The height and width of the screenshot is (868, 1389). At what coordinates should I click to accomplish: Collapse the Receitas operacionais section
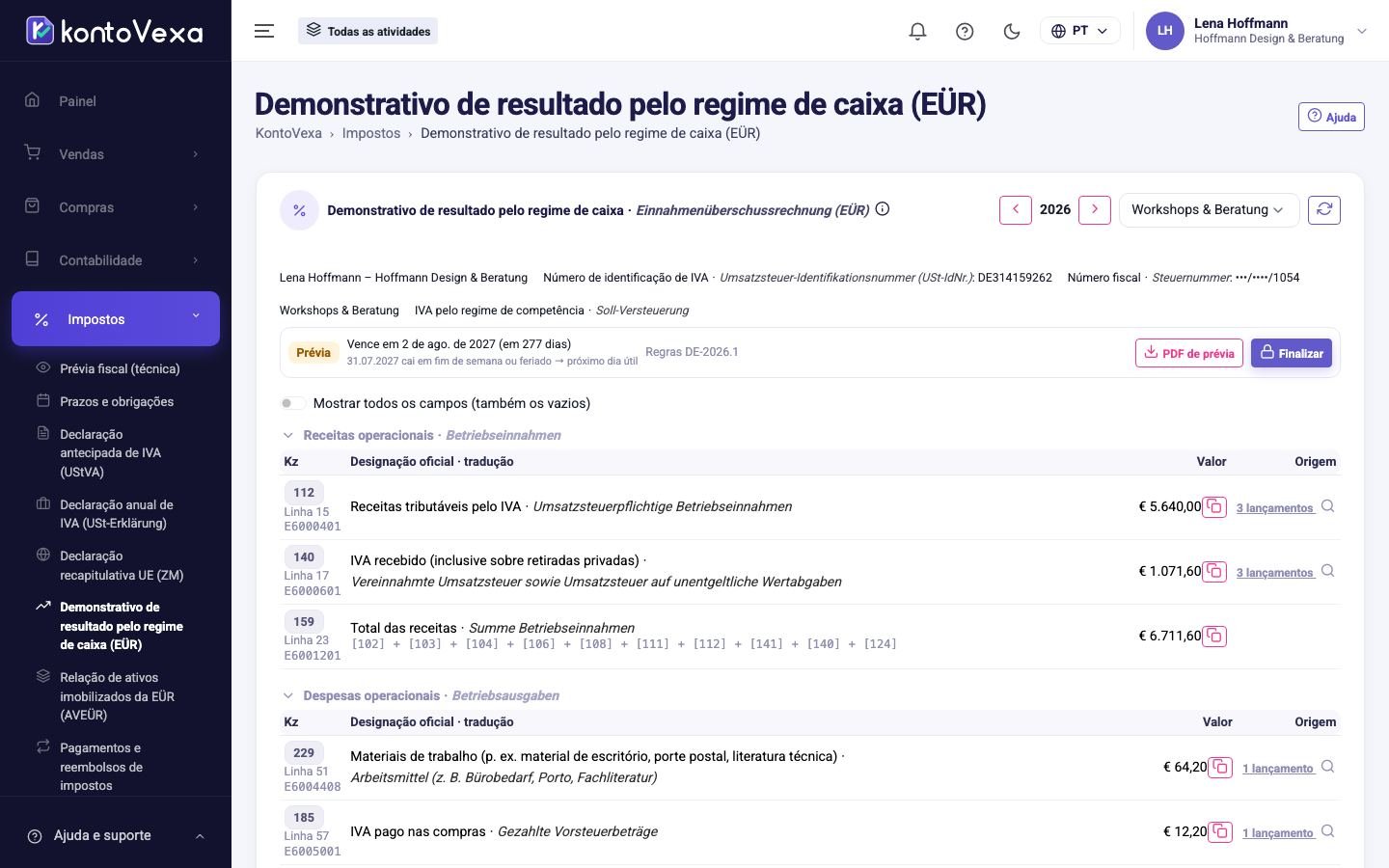coord(287,435)
